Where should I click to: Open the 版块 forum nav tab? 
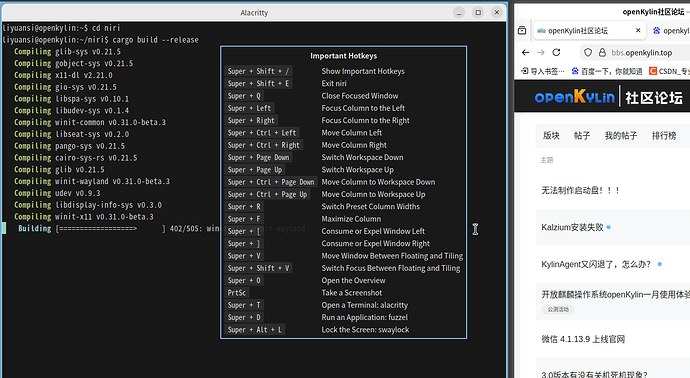click(x=551, y=136)
